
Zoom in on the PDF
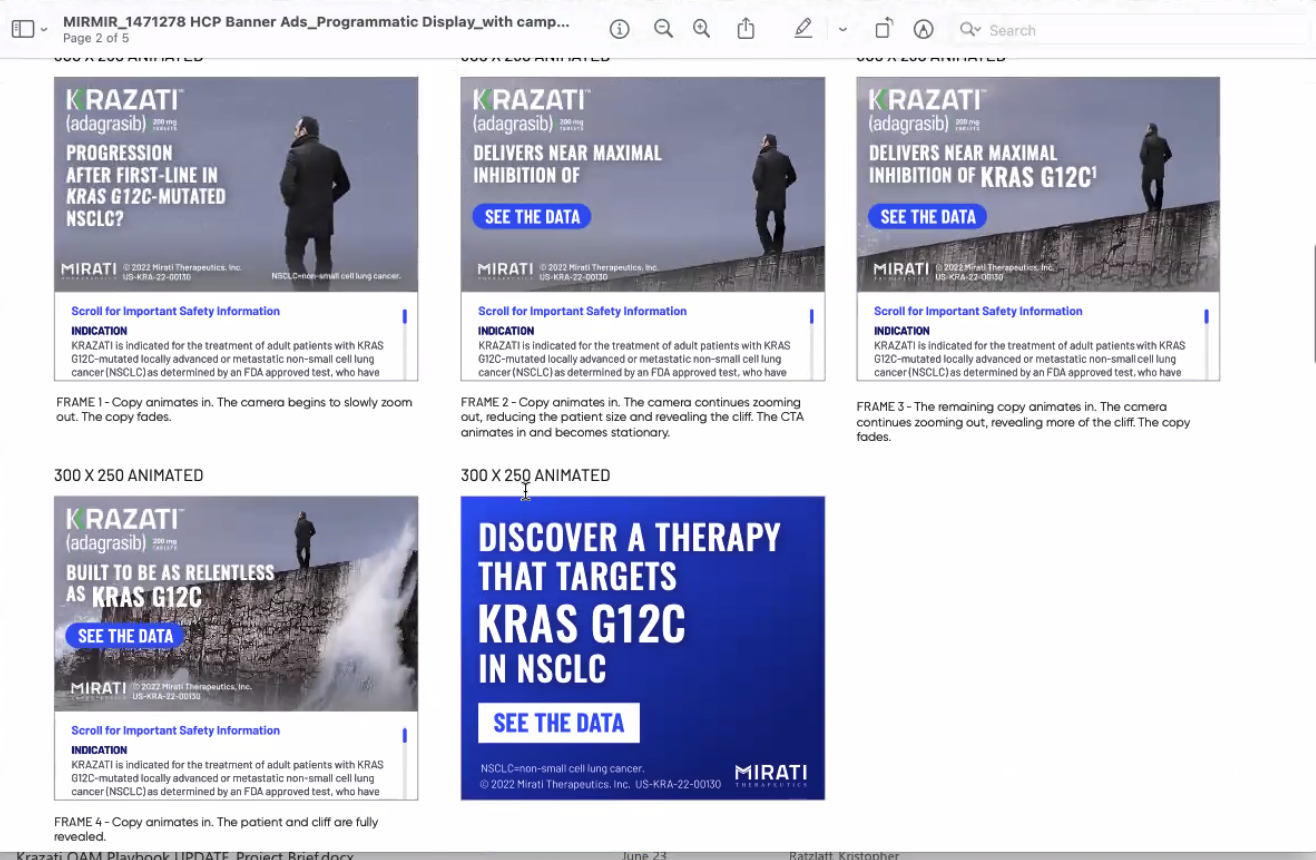point(702,30)
